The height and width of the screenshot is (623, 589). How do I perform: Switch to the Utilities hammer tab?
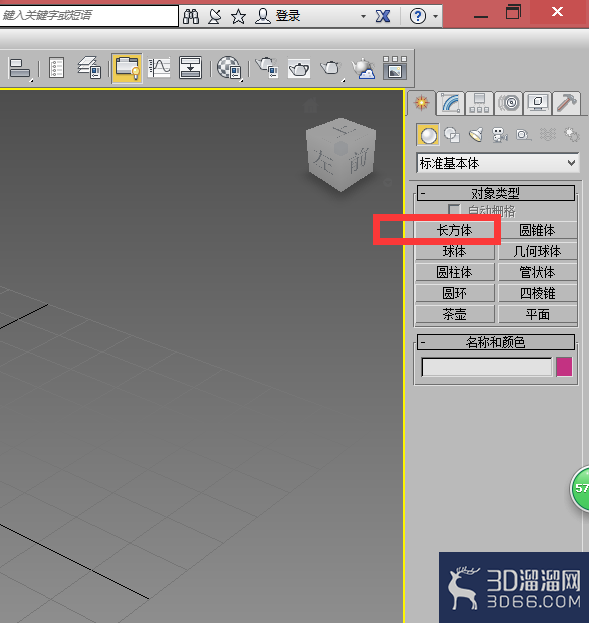coord(566,103)
